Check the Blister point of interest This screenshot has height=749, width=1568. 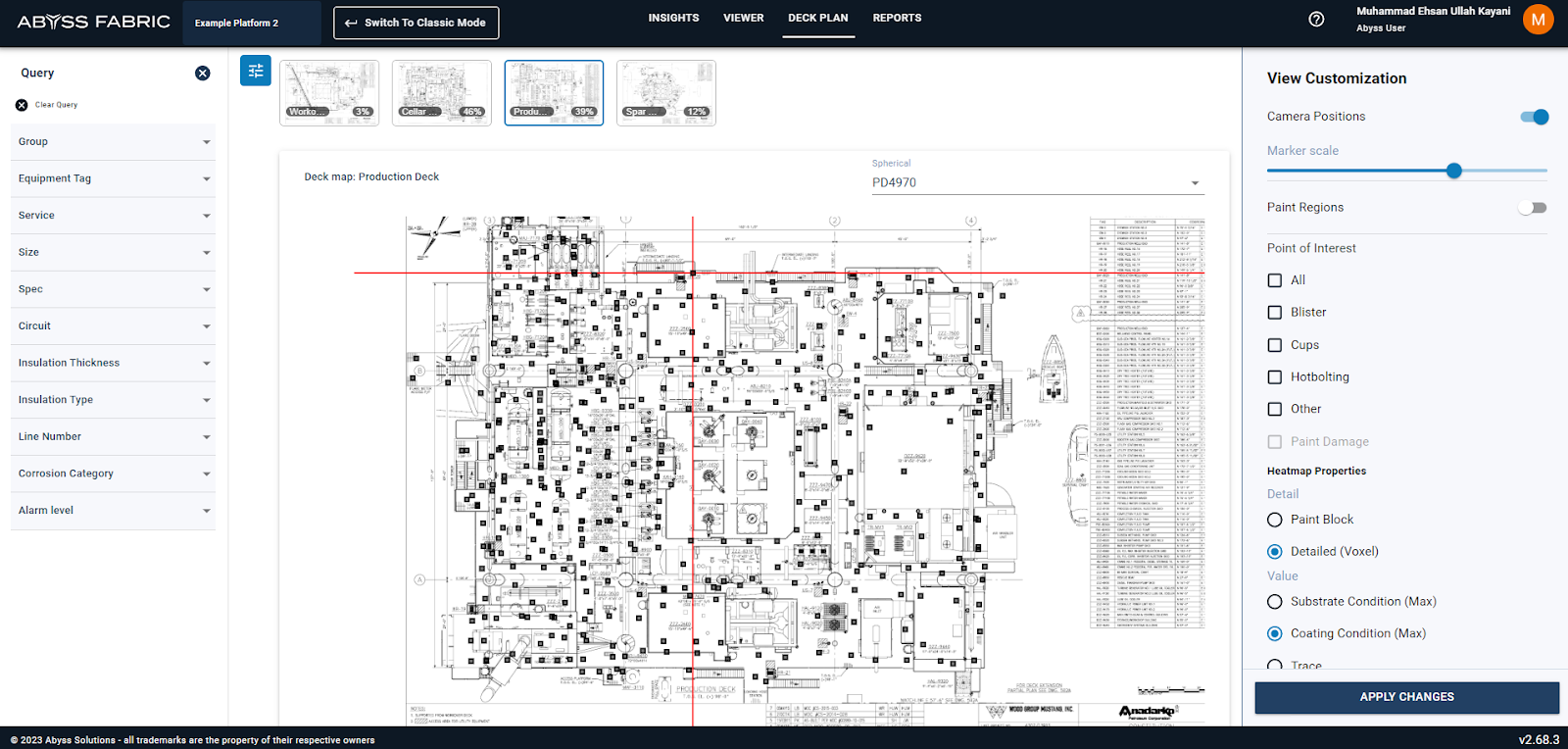pyautogui.click(x=1275, y=313)
